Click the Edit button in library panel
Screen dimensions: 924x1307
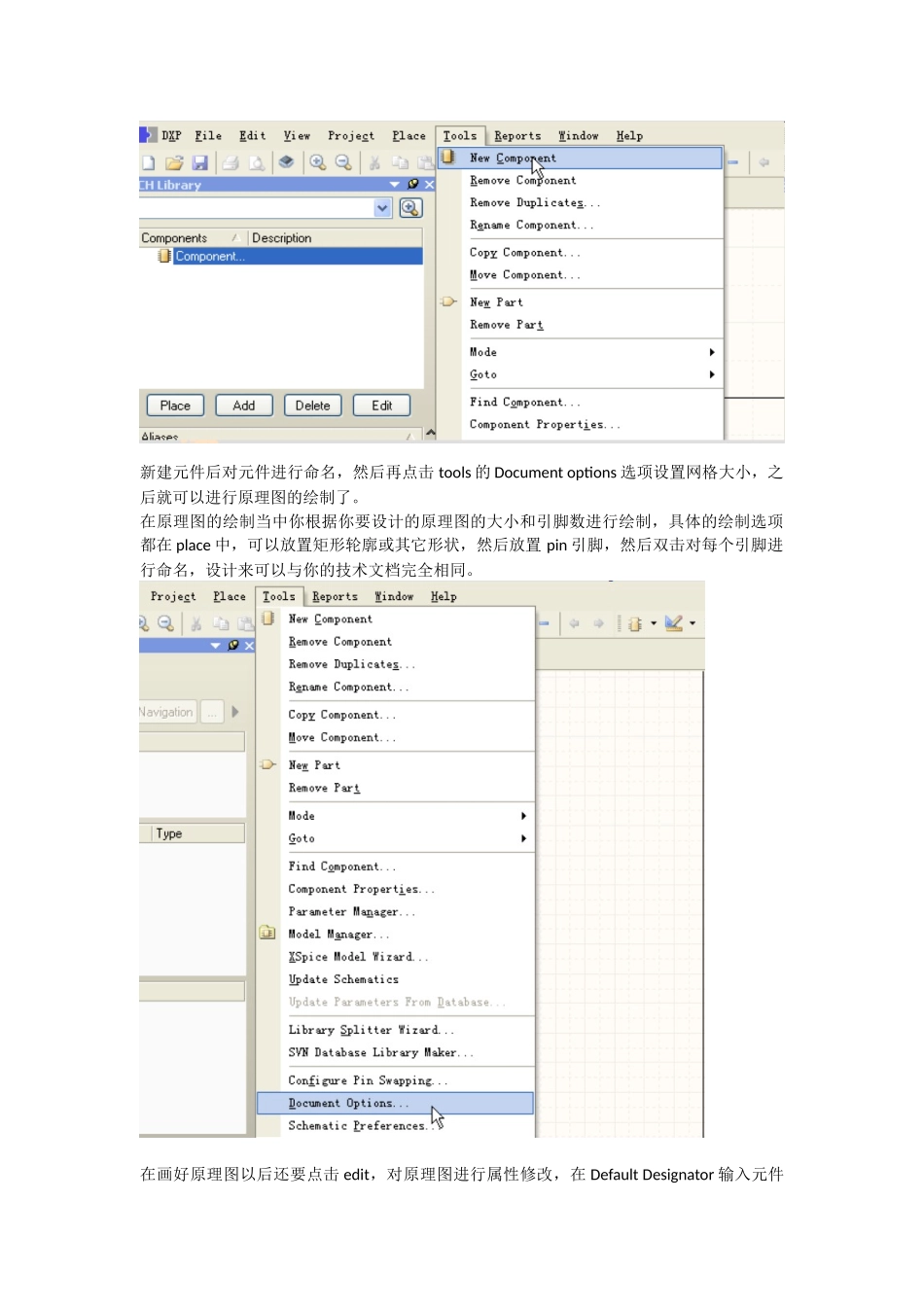[382, 406]
